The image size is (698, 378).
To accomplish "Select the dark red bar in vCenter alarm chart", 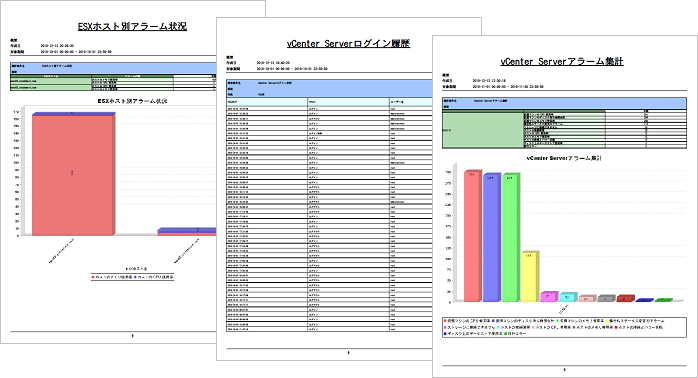I will (625, 298).
